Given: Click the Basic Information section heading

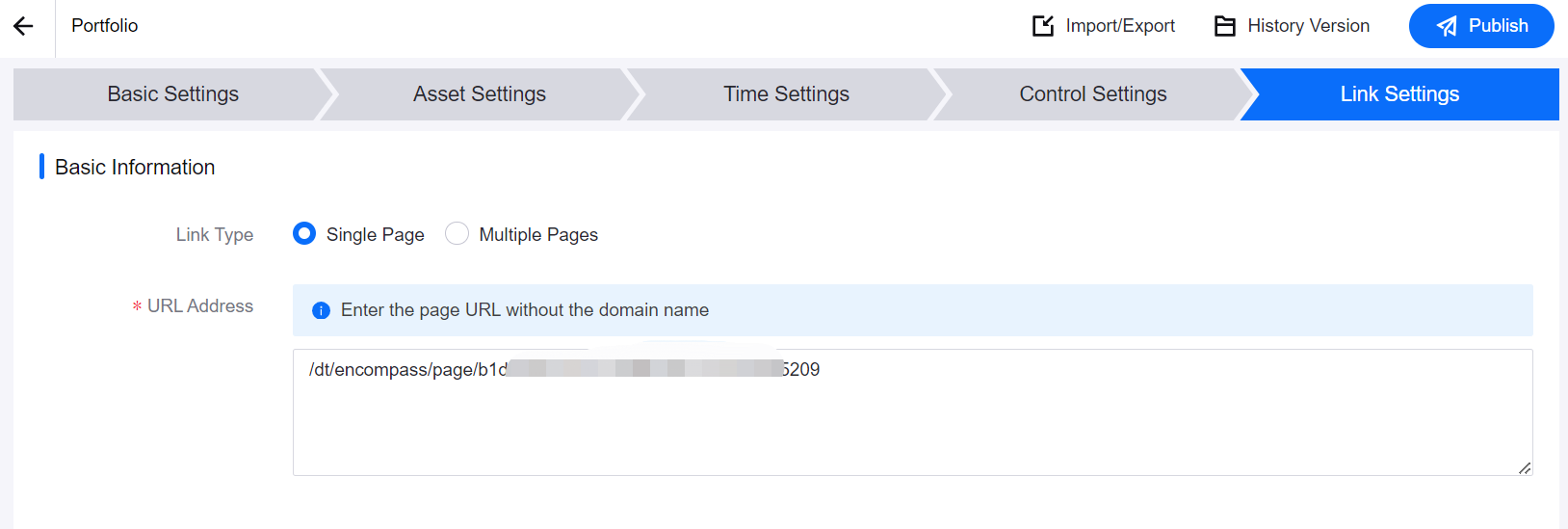Looking at the screenshot, I should point(135,168).
